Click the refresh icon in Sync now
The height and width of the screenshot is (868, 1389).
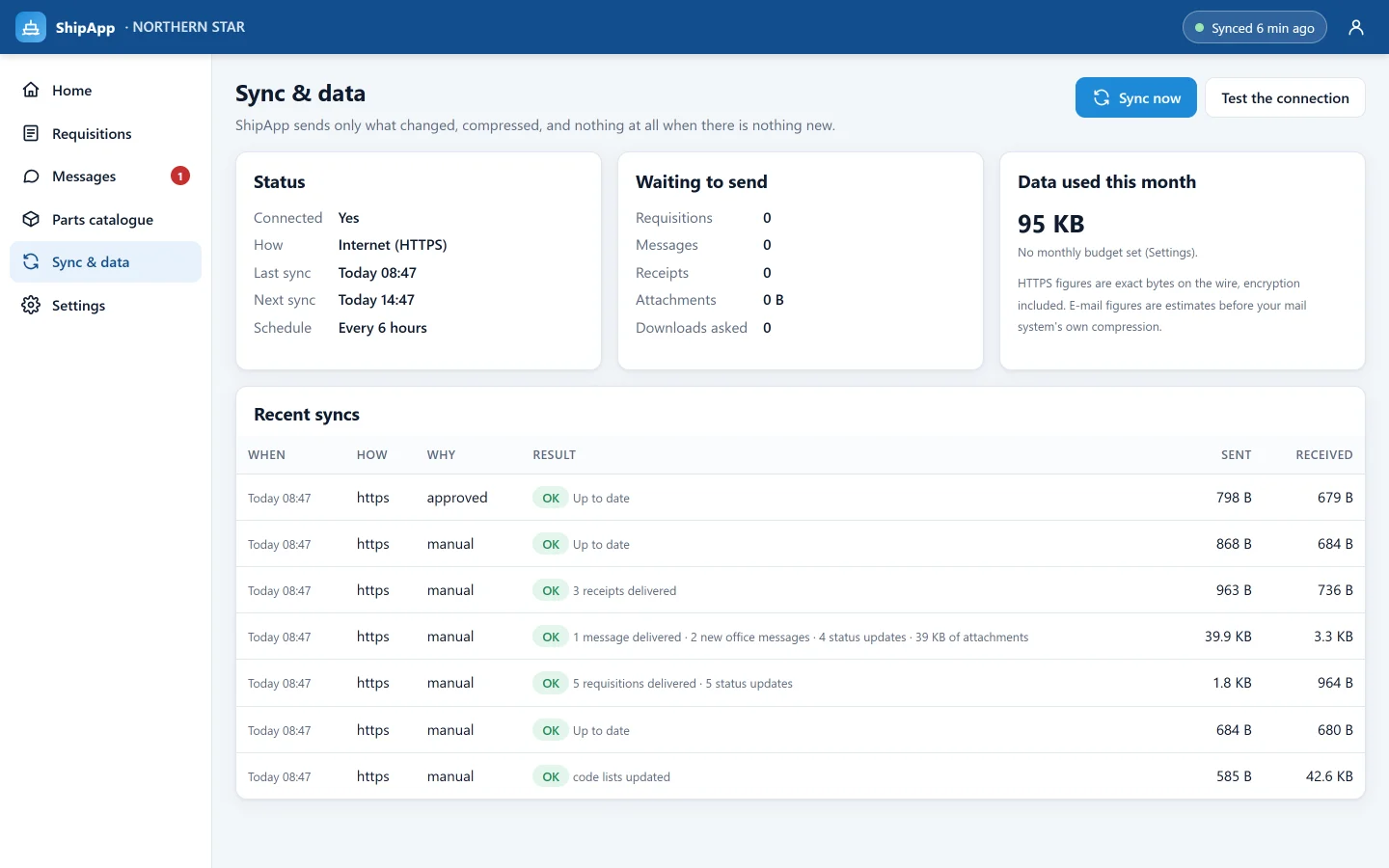[x=1101, y=97]
